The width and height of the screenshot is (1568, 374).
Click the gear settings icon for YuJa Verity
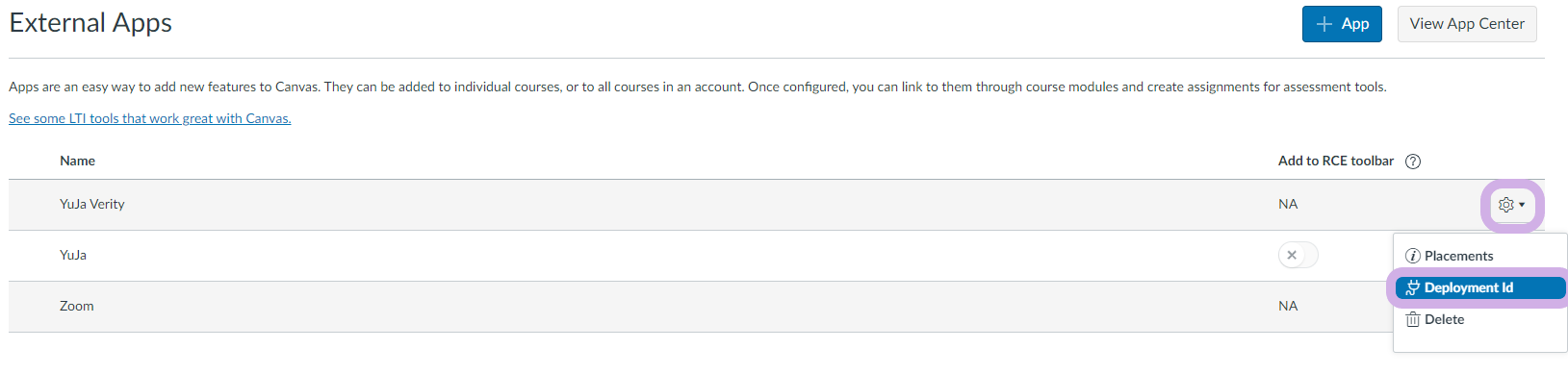click(1506, 205)
